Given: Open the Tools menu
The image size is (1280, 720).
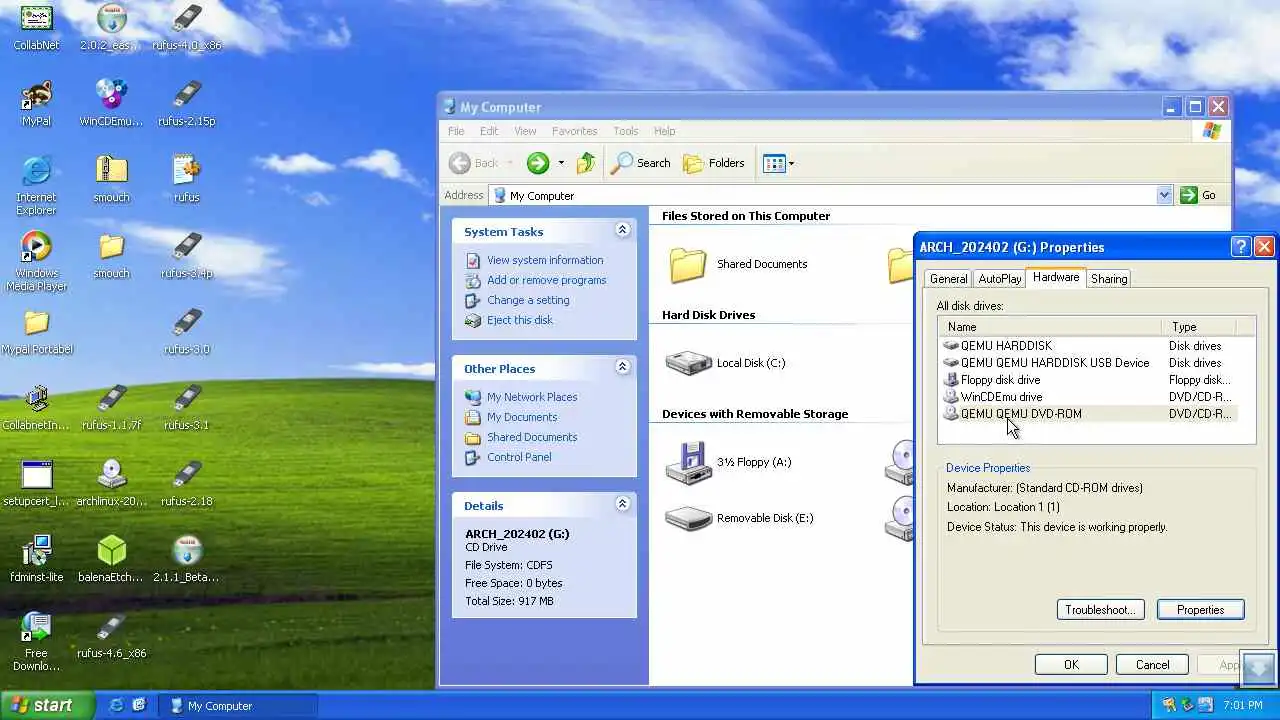Looking at the screenshot, I should click(x=626, y=131).
